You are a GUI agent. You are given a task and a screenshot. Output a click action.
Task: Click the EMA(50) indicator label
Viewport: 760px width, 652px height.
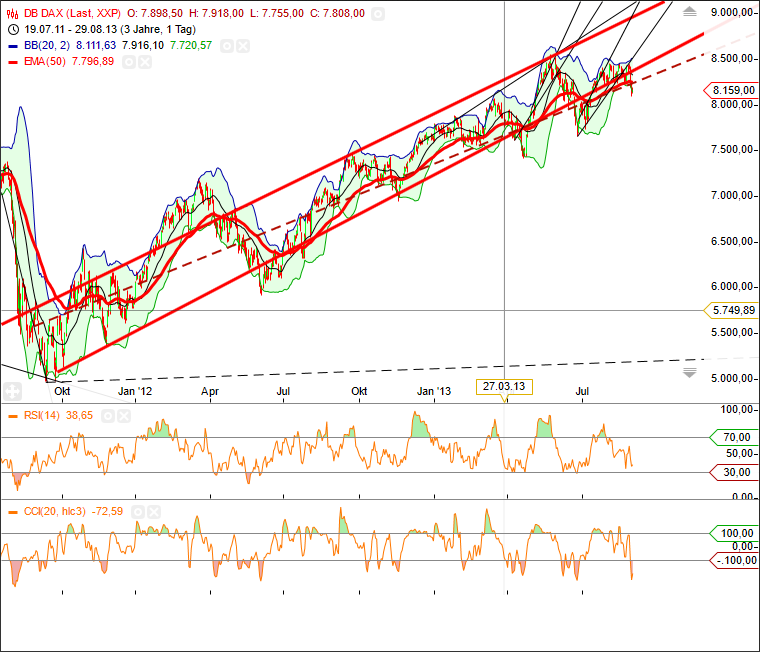pos(45,62)
